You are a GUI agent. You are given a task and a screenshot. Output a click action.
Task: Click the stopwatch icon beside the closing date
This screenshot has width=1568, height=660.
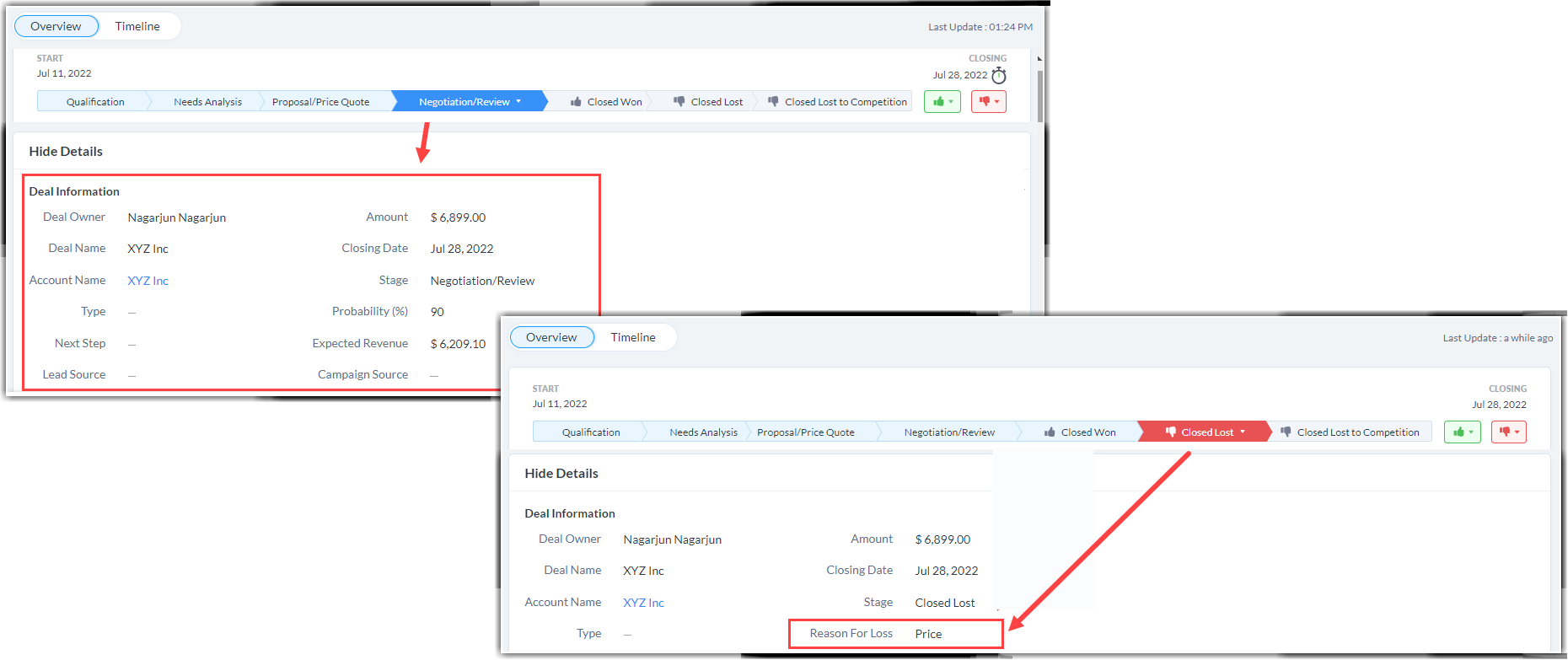click(x=999, y=76)
